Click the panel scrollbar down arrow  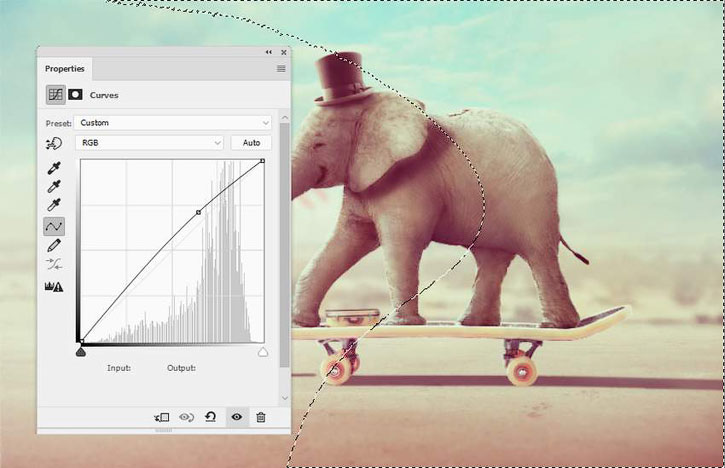point(285,398)
